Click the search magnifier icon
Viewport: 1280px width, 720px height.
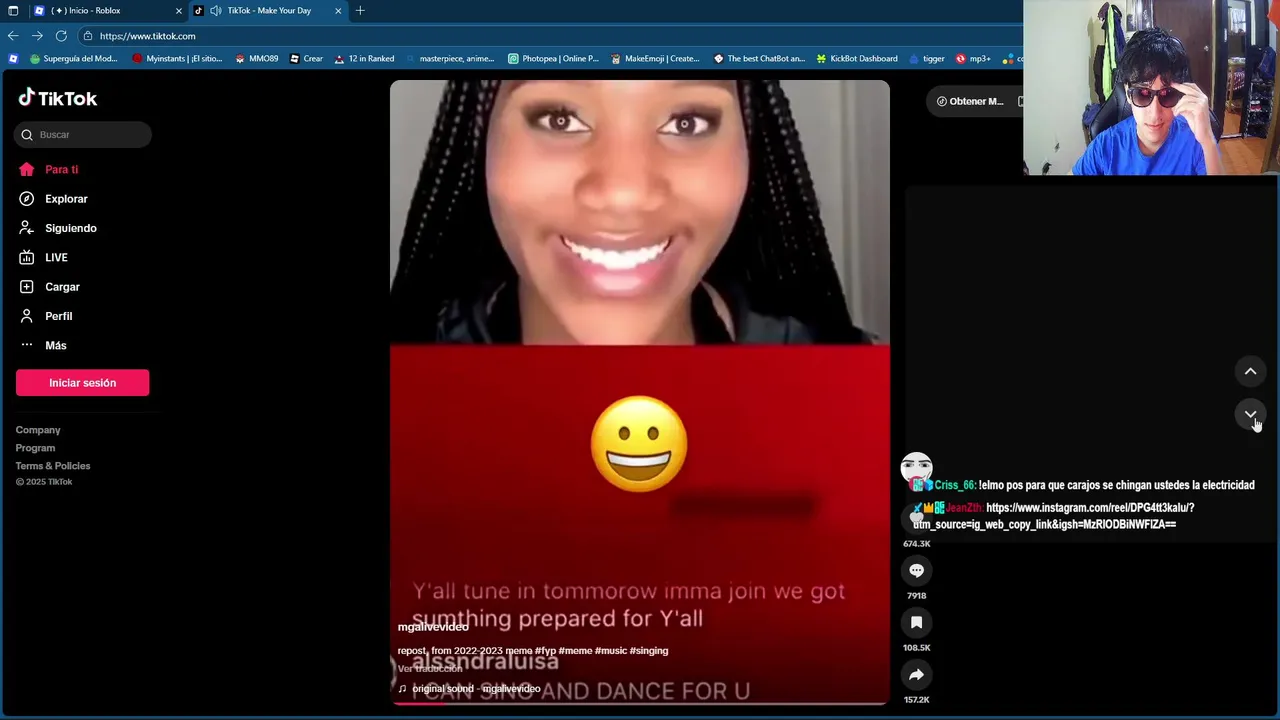[x=27, y=135]
